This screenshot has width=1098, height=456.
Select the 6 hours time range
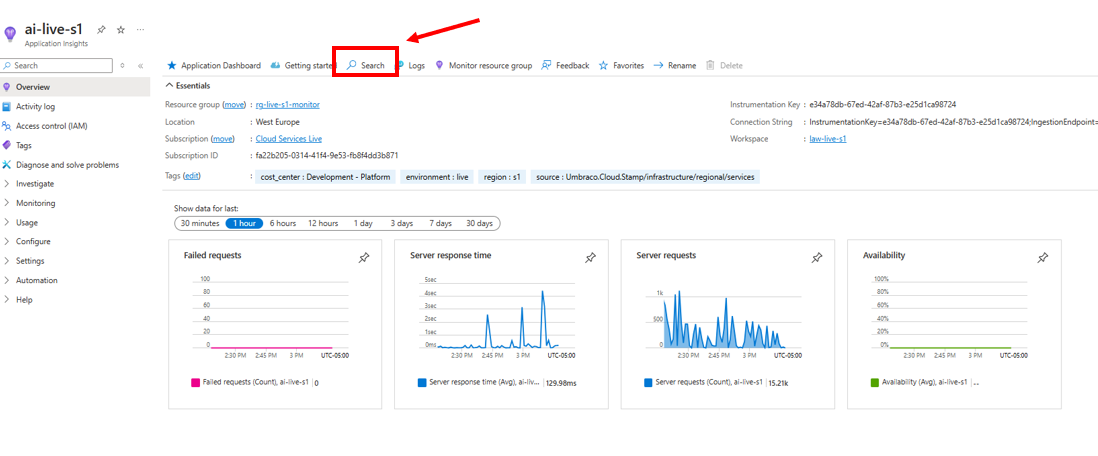[283, 223]
